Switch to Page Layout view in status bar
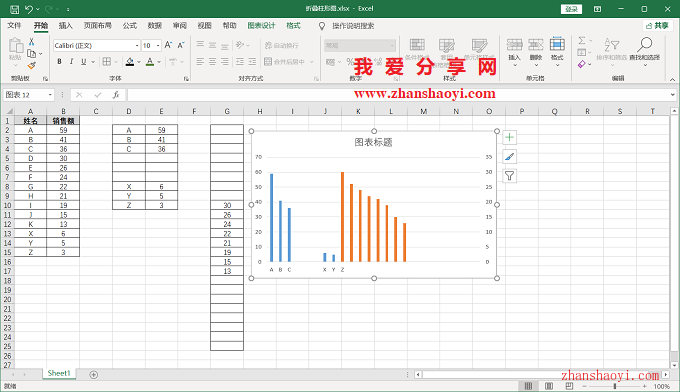Viewport: 680px width, 392px height. click(x=549, y=386)
